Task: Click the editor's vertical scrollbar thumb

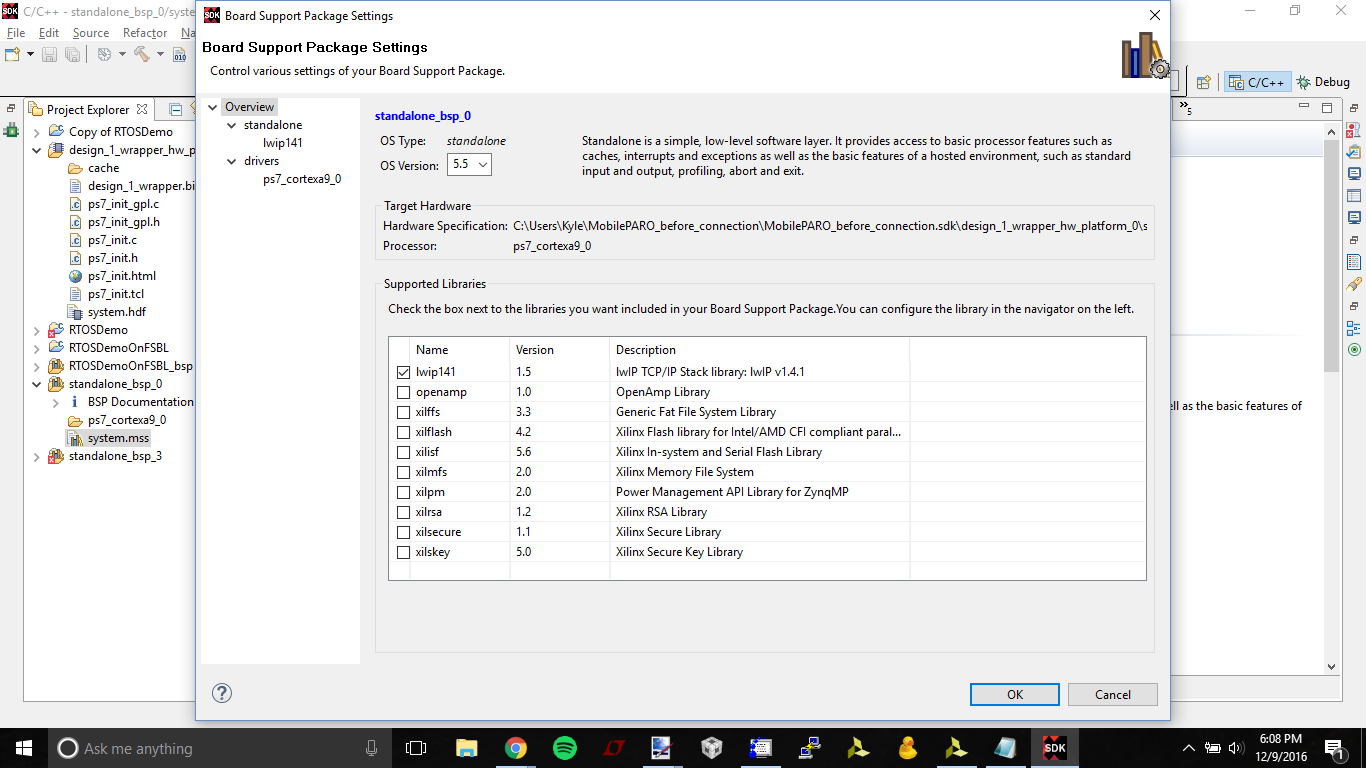Action: [x=1331, y=255]
